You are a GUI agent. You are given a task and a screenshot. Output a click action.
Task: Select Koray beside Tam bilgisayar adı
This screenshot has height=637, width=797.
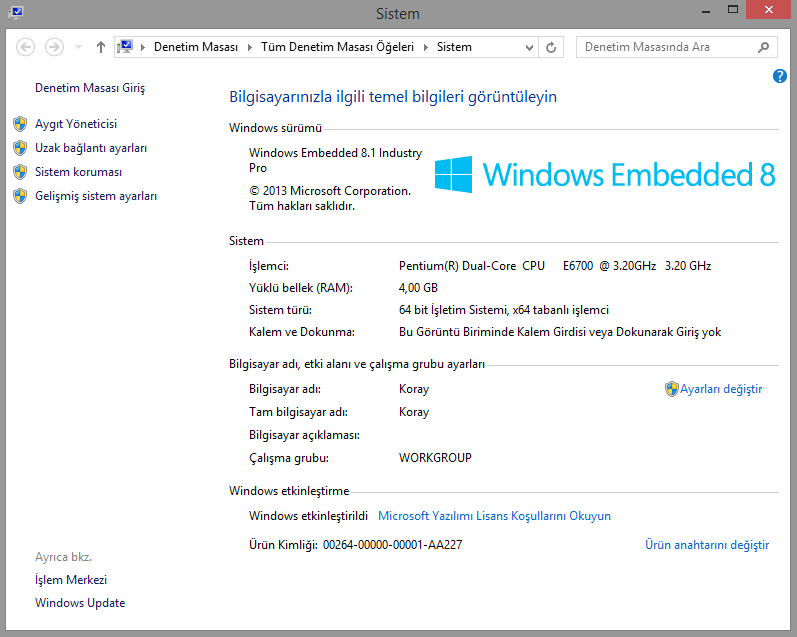[x=414, y=412]
